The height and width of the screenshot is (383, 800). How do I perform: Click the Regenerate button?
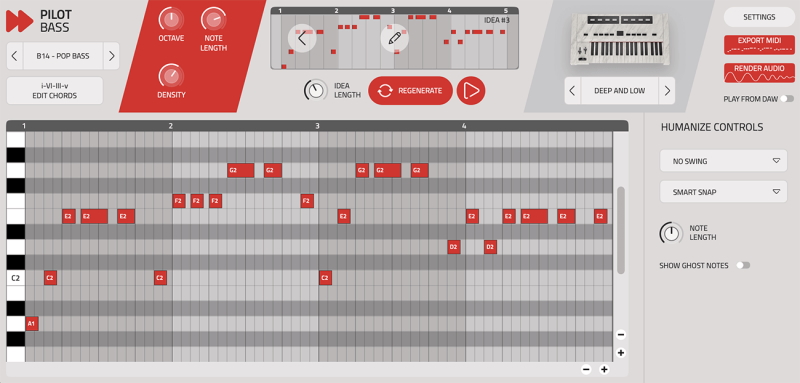(x=410, y=91)
